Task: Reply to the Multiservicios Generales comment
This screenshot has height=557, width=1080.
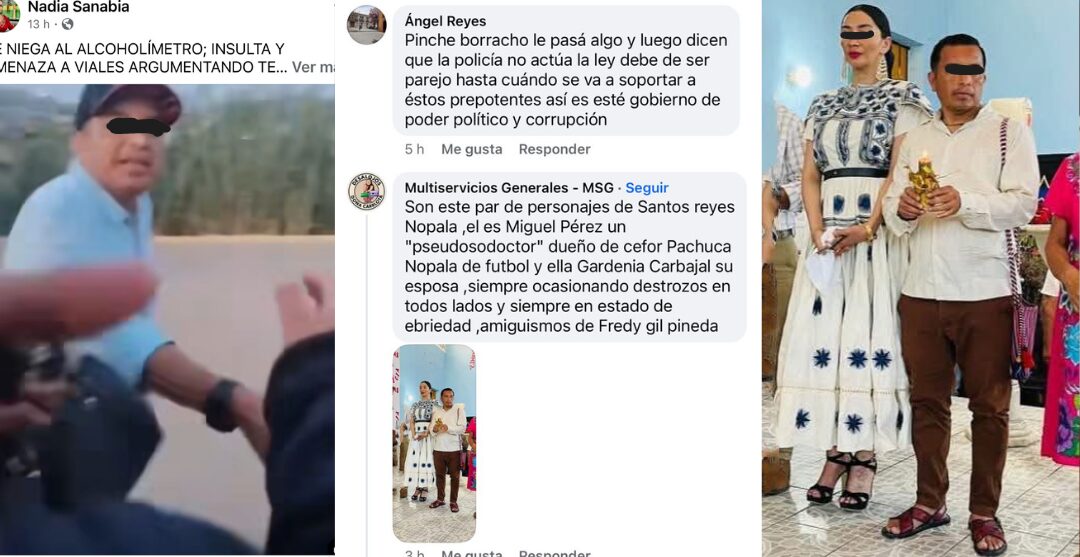Action: [x=554, y=554]
